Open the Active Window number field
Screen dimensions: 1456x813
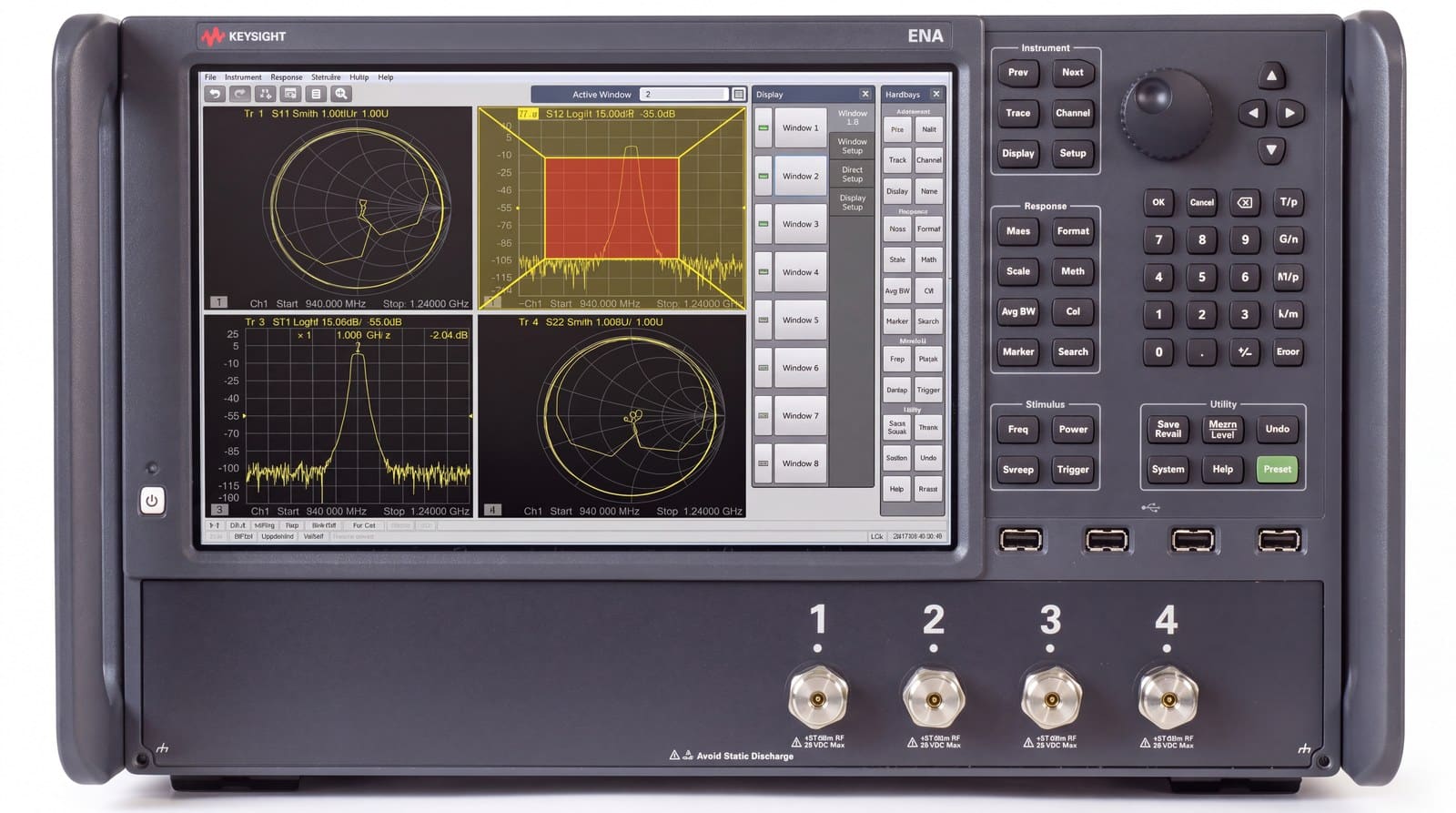tap(684, 94)
